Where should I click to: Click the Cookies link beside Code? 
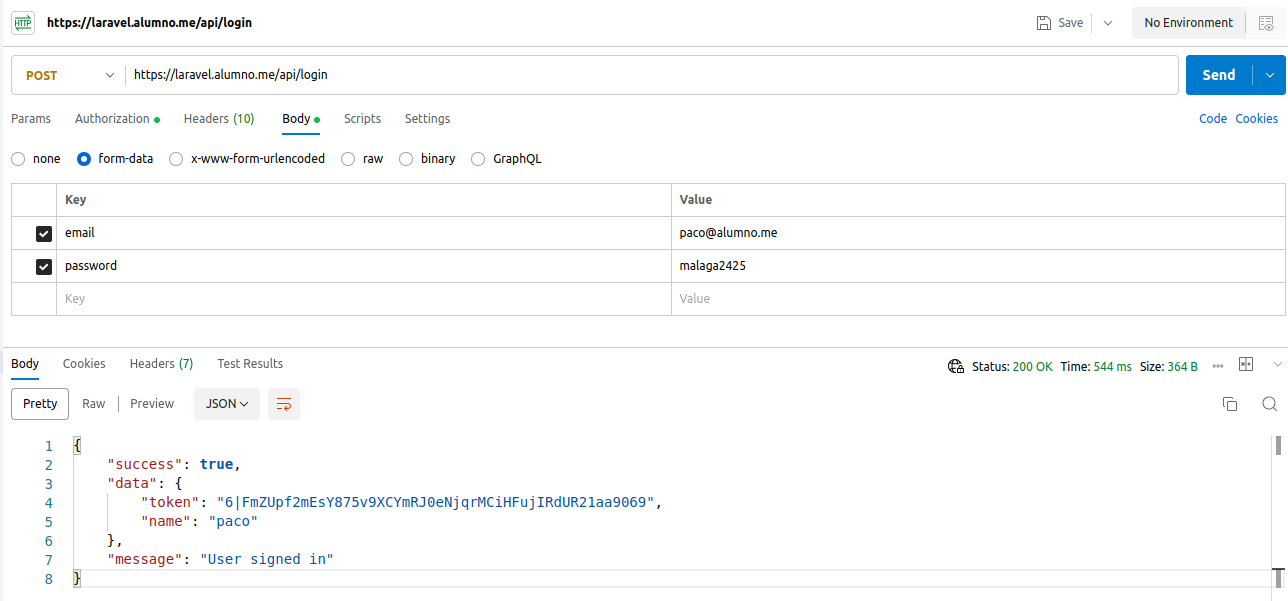(1257, 119)
